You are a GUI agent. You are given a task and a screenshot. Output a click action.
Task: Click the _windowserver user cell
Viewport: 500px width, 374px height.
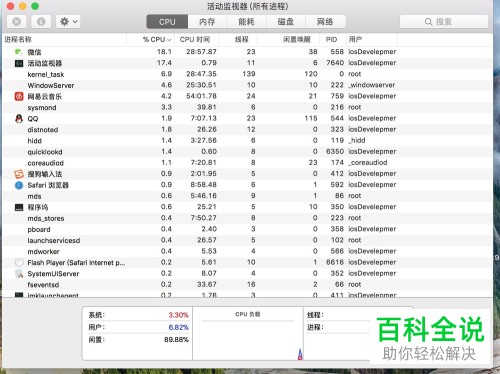click(371, 85)
